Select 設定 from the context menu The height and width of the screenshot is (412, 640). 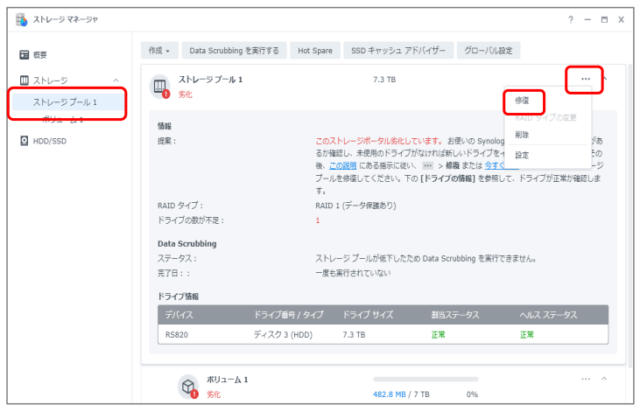point(522,155)
